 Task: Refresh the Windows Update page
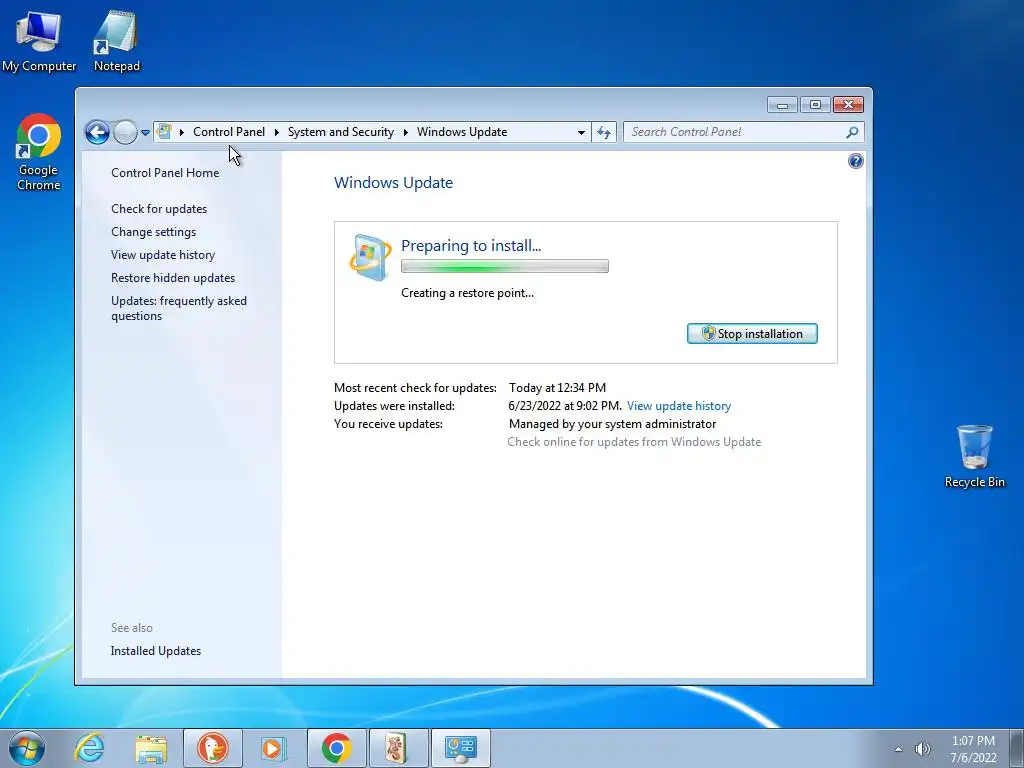[604, 132]
